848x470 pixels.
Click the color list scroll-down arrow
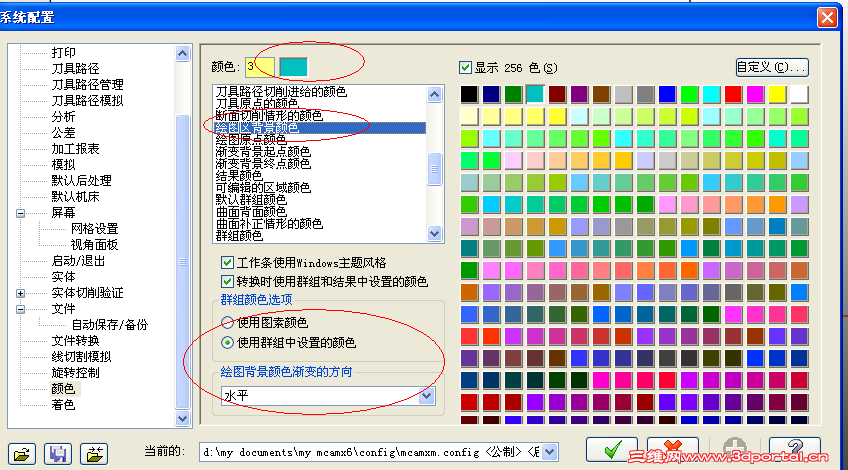434,233
